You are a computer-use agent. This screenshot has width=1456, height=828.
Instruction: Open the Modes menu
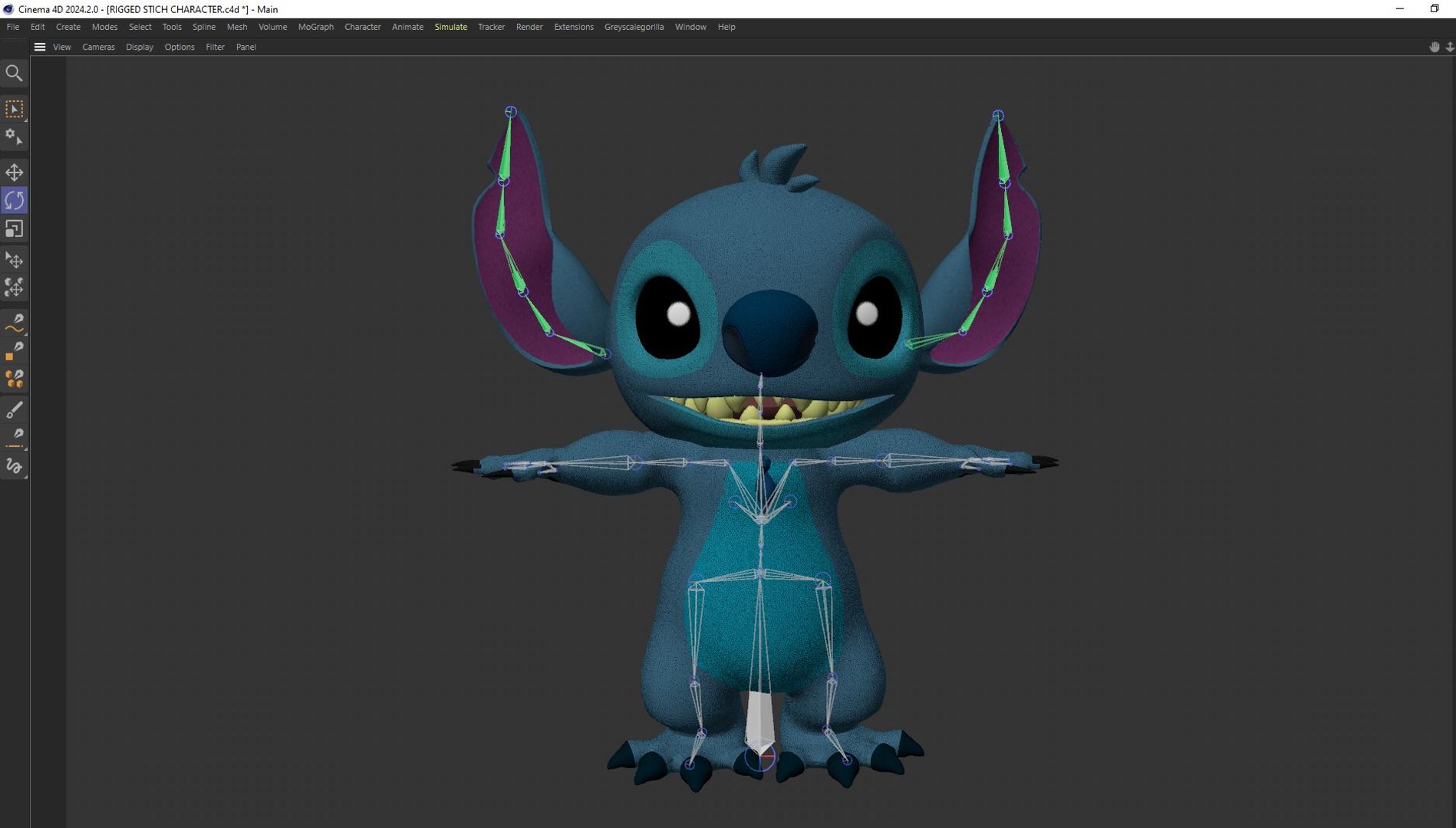point(104,27)
